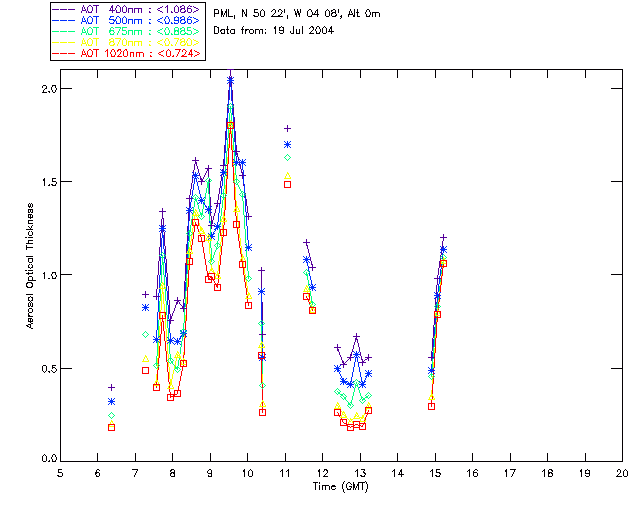Click the x-axis tick label '18'
The image size is (640, 512).
(547, 473)
